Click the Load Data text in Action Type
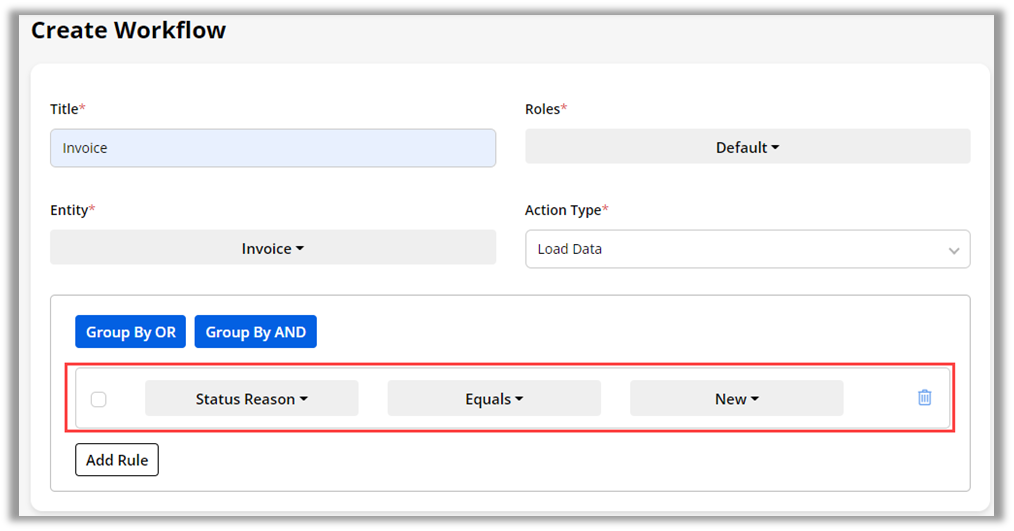 point(570,249)
